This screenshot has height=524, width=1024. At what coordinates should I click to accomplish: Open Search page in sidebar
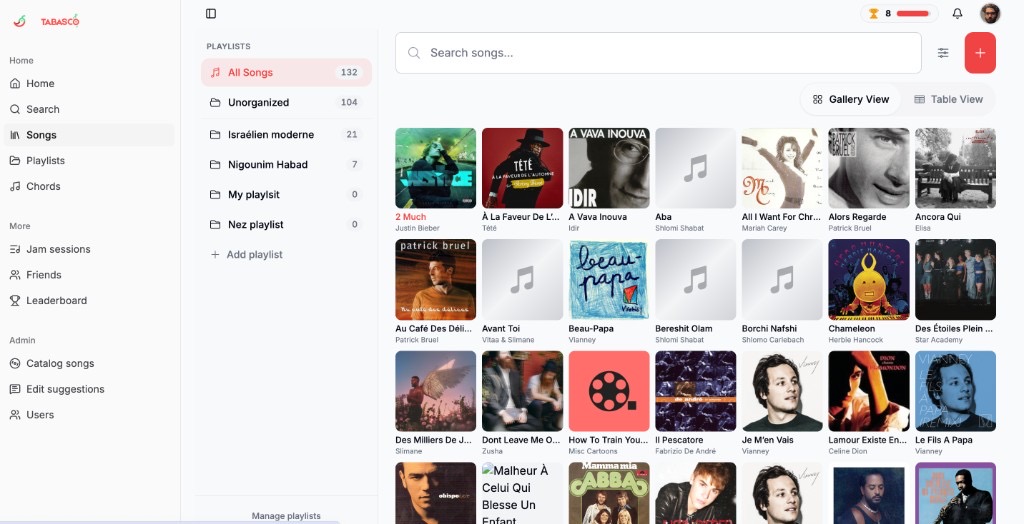pos(89,109)
